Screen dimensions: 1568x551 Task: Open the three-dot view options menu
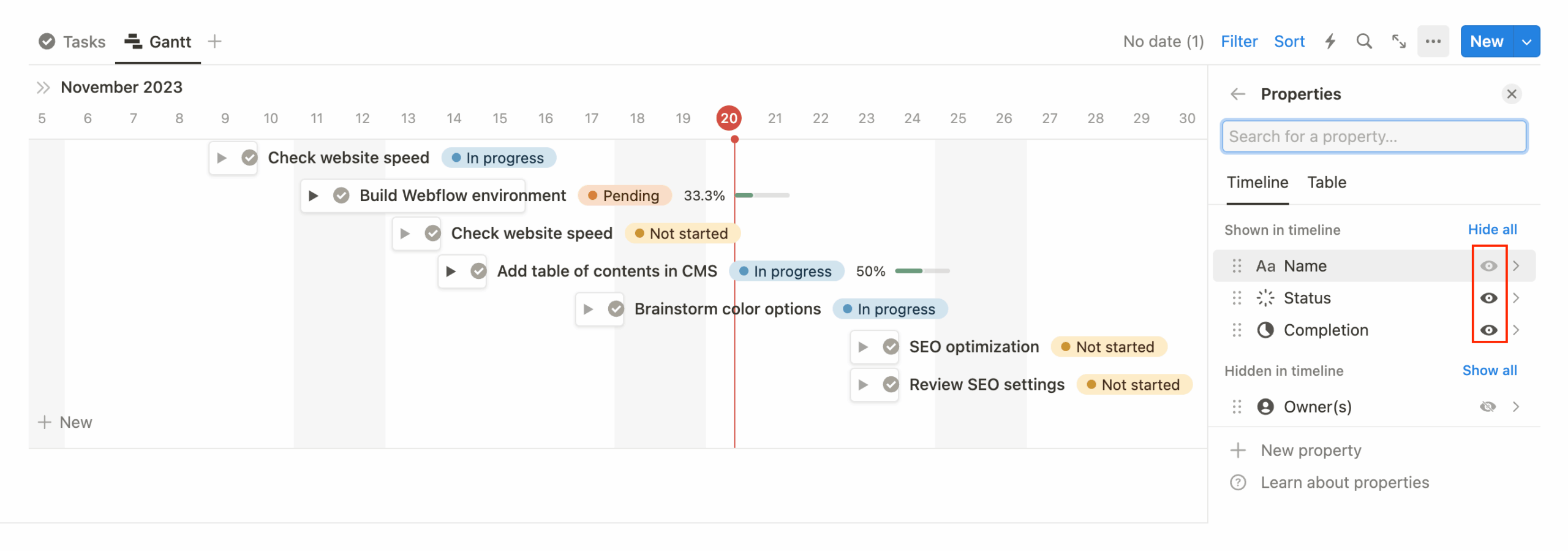[1433, 42]
